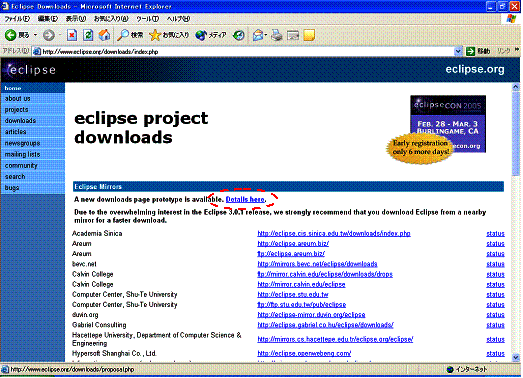Open the Forward button history dropdown arrow
Image resolution: width=523 pixels, height=378 pixels.
[60, 35]
